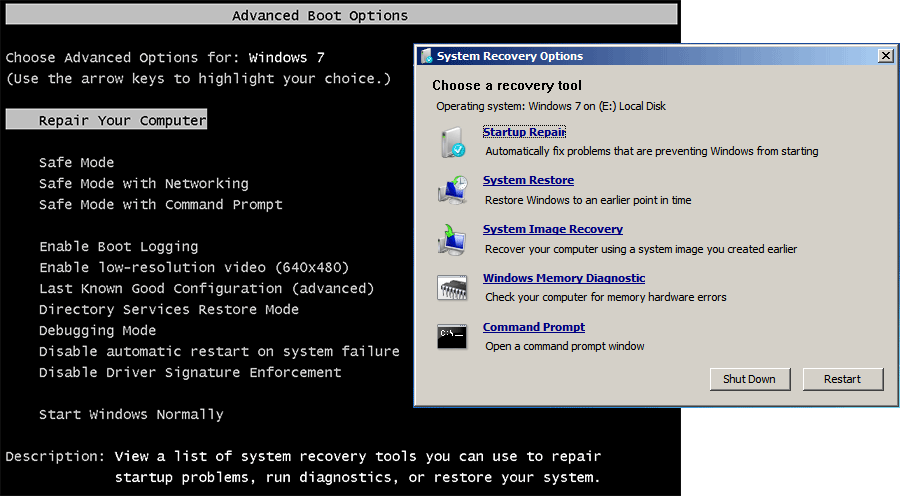Click the Shut Down button

click(x=750, y=379)
